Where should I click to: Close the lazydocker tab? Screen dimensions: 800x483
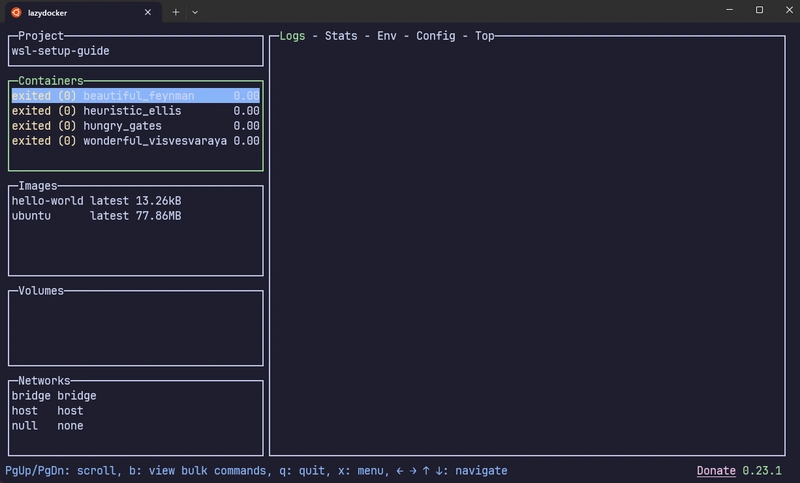148,12
